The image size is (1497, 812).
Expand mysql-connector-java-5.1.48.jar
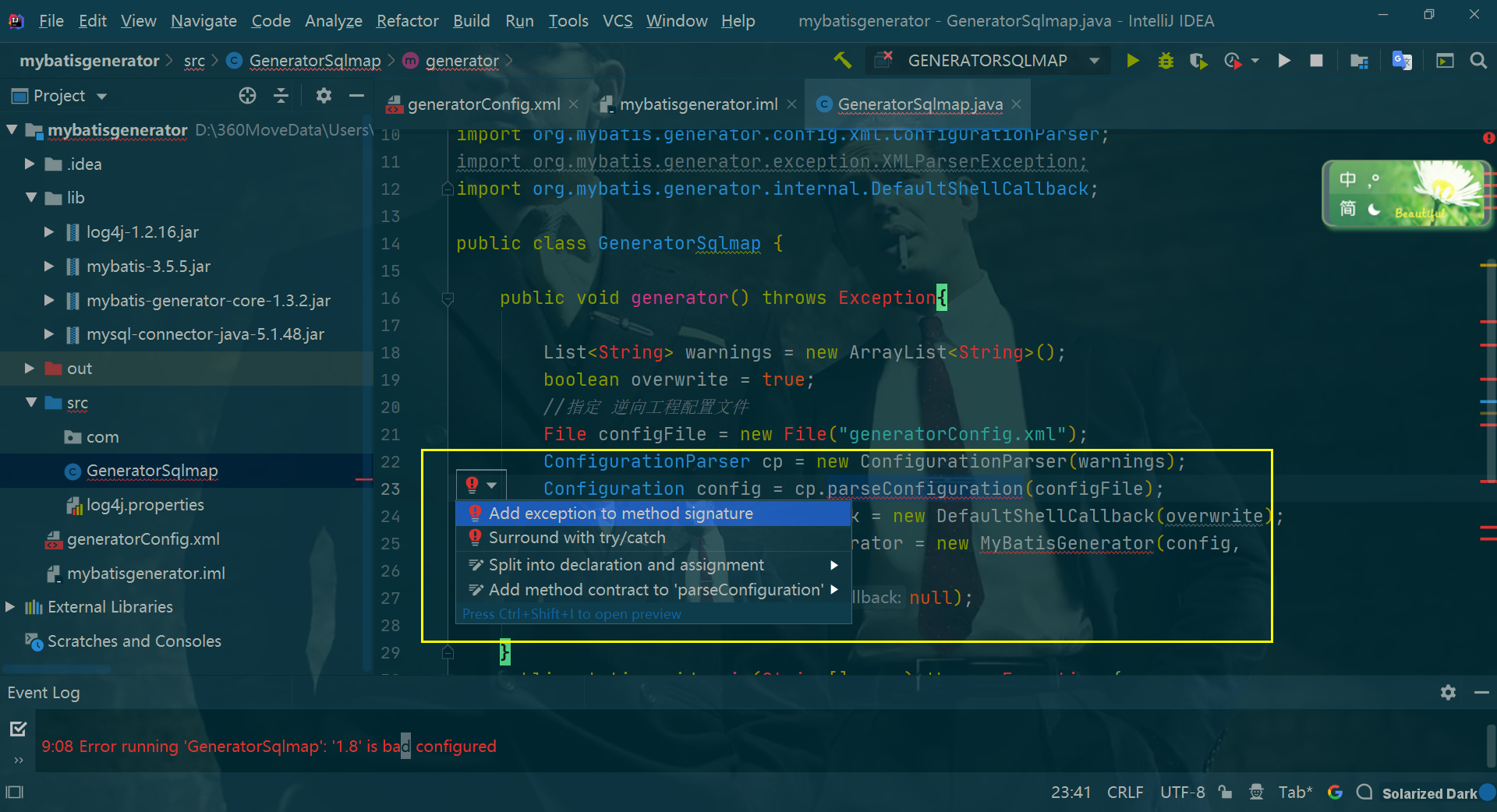click(x=49, y=334)
